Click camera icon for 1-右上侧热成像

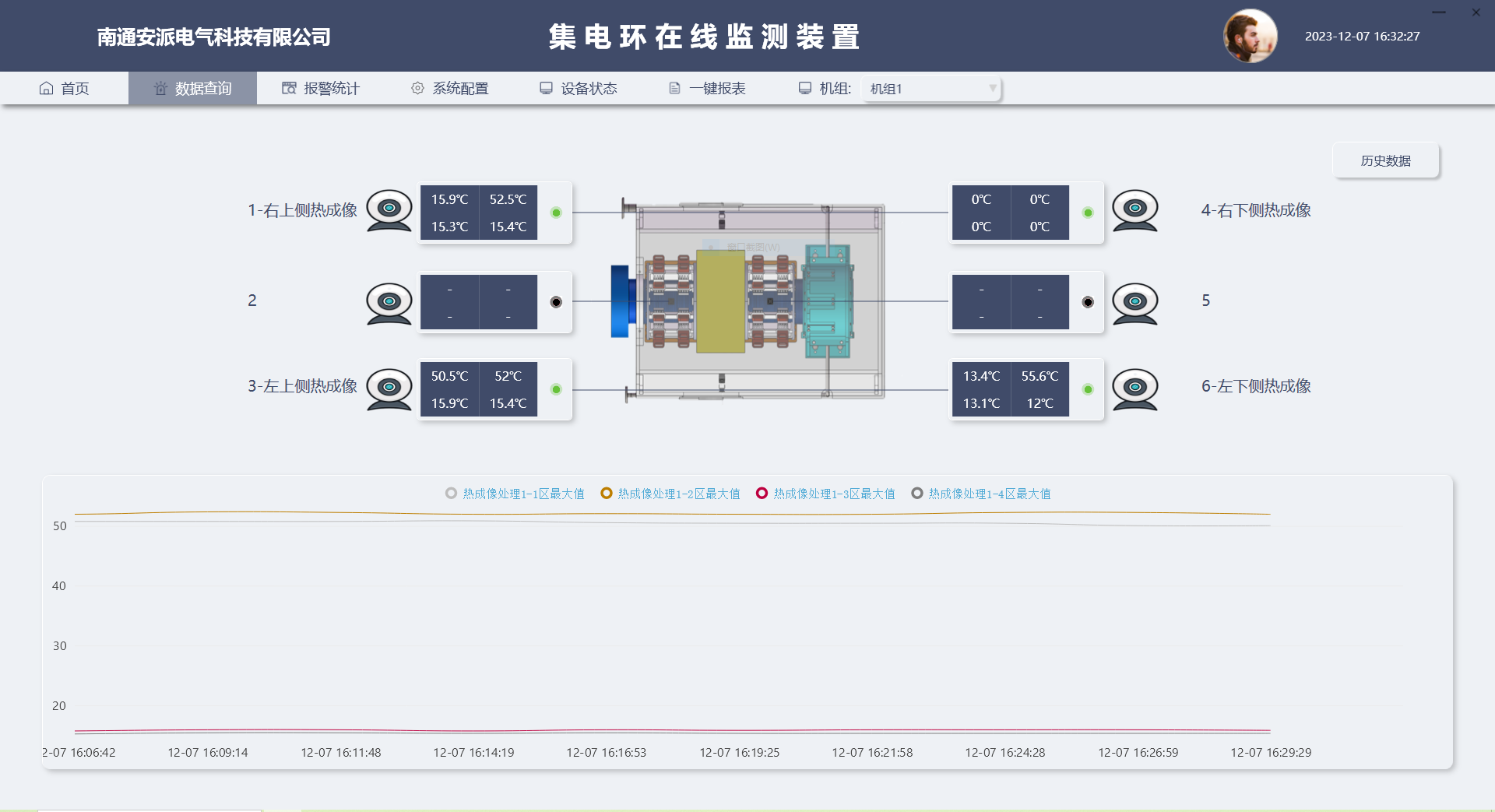(389, 210)
